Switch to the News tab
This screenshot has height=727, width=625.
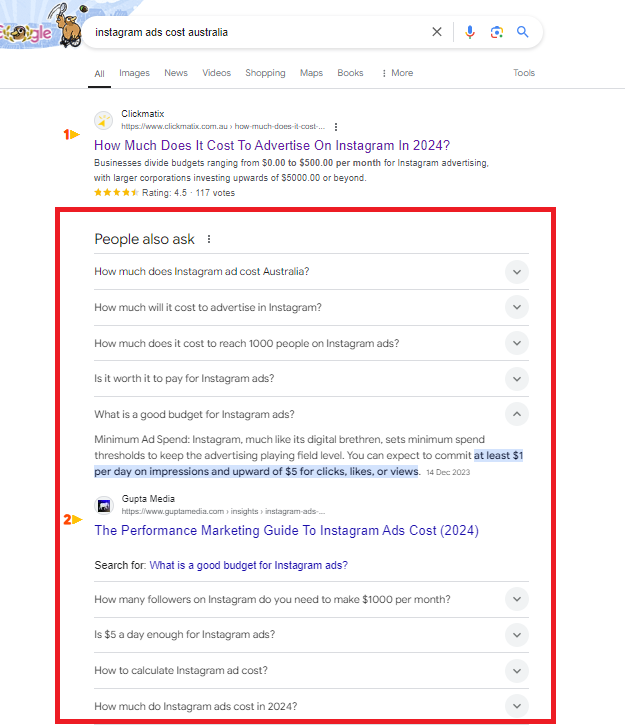coord(176,73)
